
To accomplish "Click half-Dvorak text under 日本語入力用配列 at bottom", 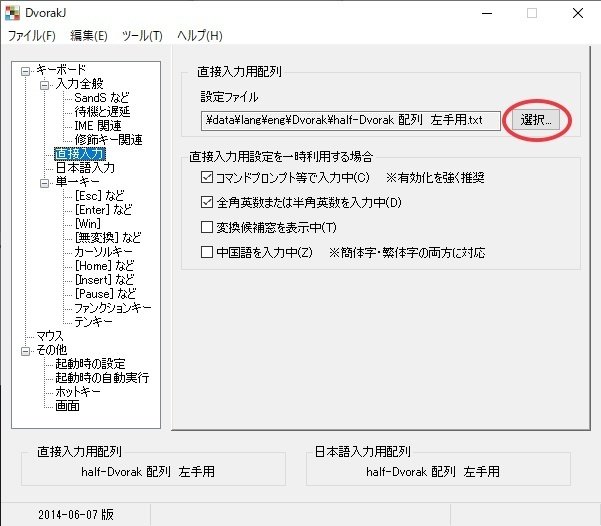I will pos(433,472).
